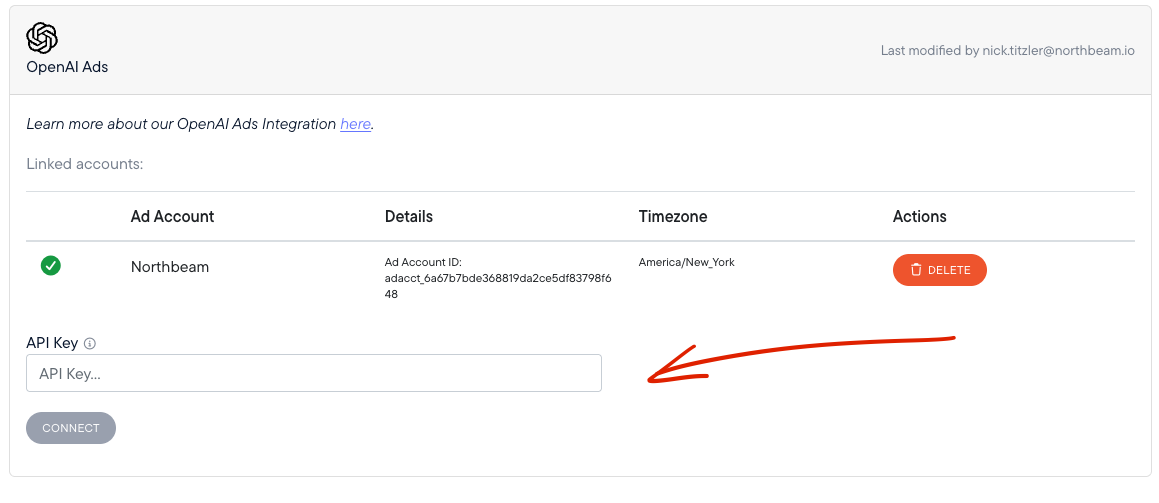Click the CONNECT button
This screenshot has height=503, width=1159.
tap(71, 428)
